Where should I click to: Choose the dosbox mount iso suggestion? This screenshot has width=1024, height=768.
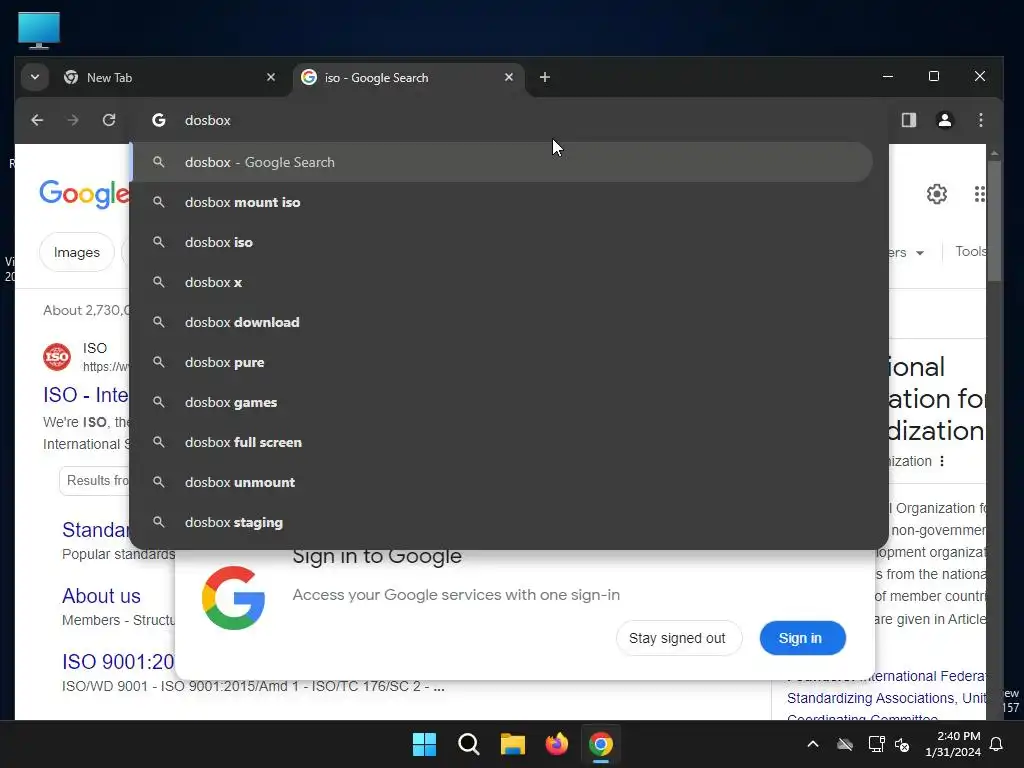(x=502, y=202)
